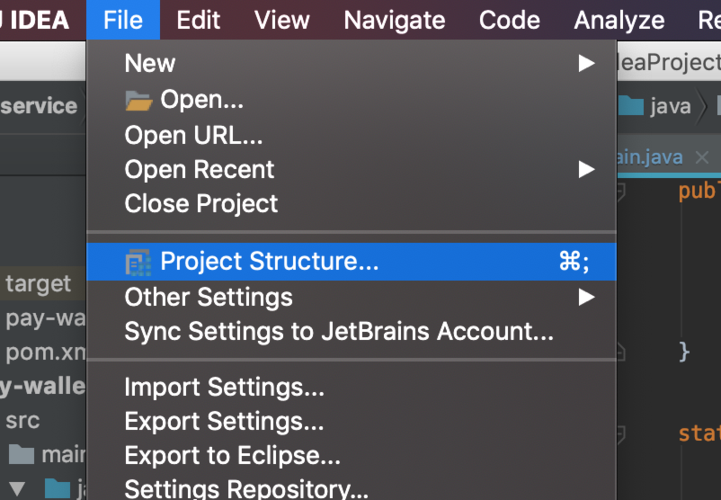Screen dimensions: 721x500
Task: Expand the Open Recent submenu arrow
Action: point(586,169)
